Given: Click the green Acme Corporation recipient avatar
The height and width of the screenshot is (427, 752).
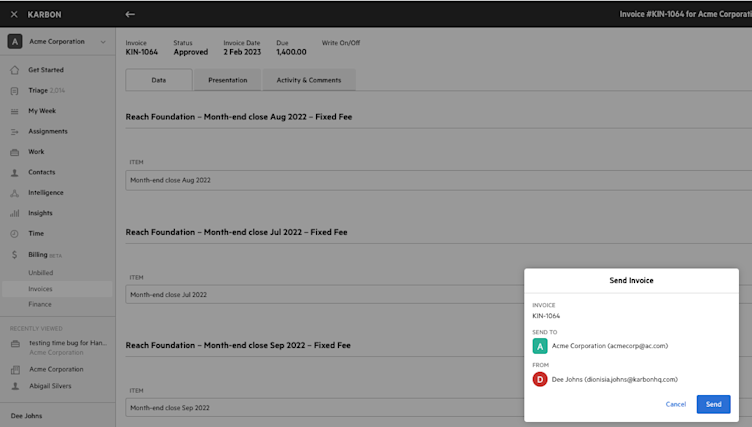Looking at the screenshot, I should (540, 346).
